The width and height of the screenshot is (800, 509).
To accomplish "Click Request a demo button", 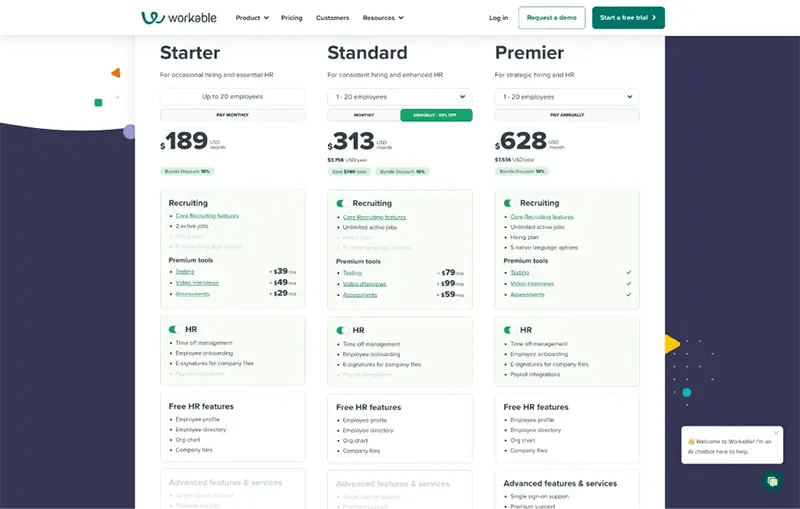I will [552, 18].
